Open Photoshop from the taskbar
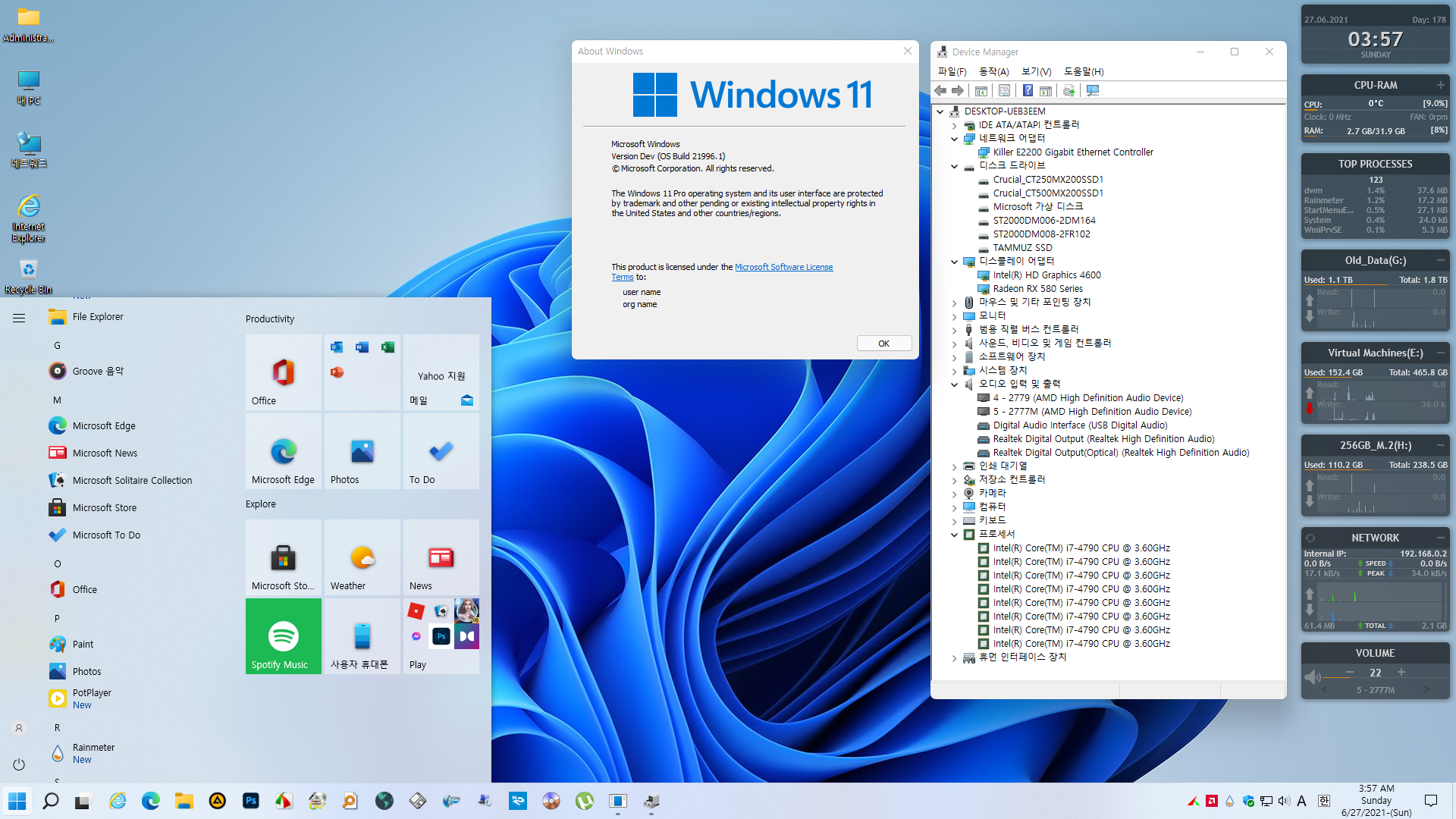 pos(251,801)
